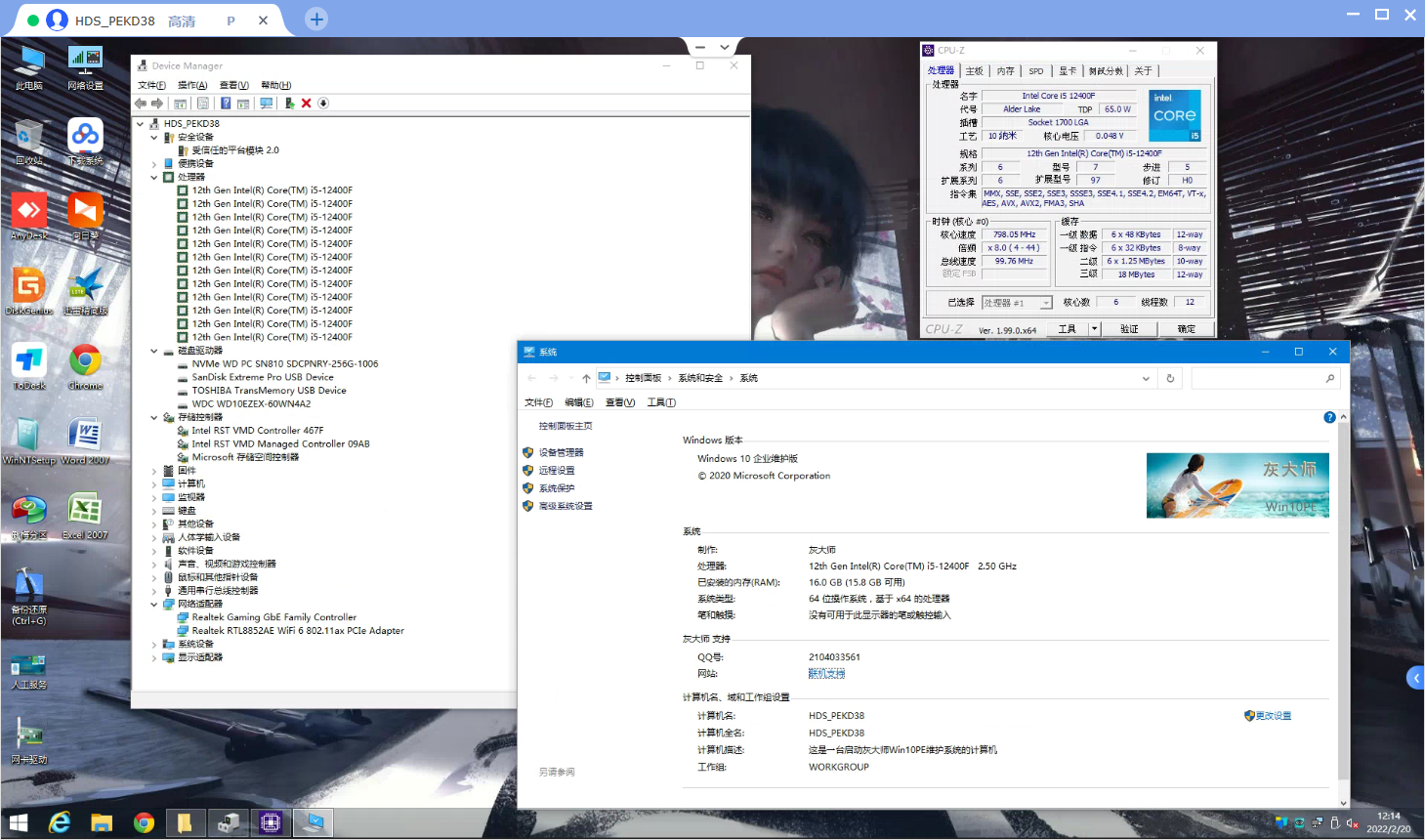Click the 高级系统设置 link in System window
The width and height of the screenshot is (1425, 840).
pyautogui.click(x=566, y=506)
